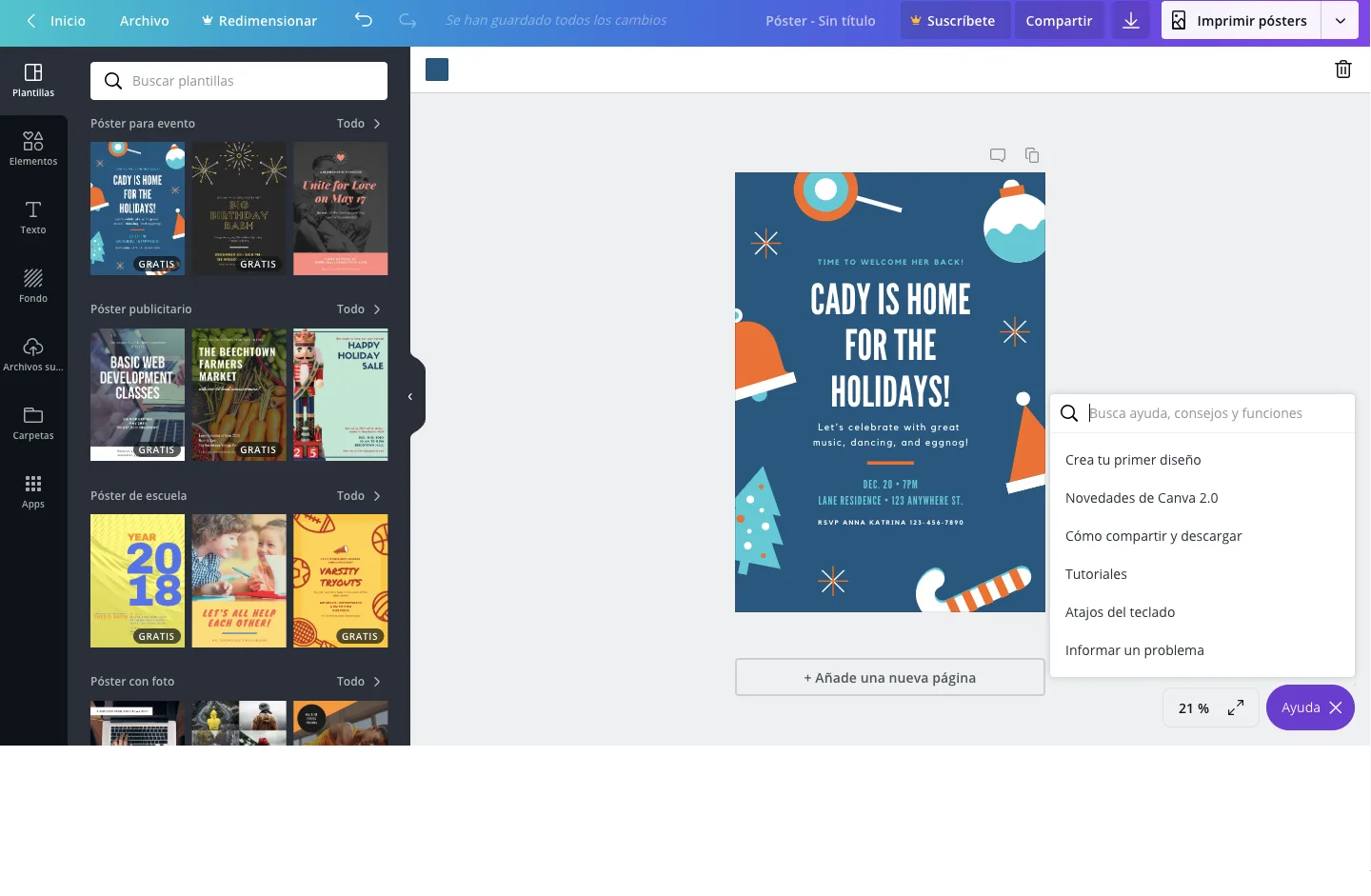The width and height of the screenshot is (1371, 896).
Task: Click Imprimir pósters button
Action: click(1241, 20)
